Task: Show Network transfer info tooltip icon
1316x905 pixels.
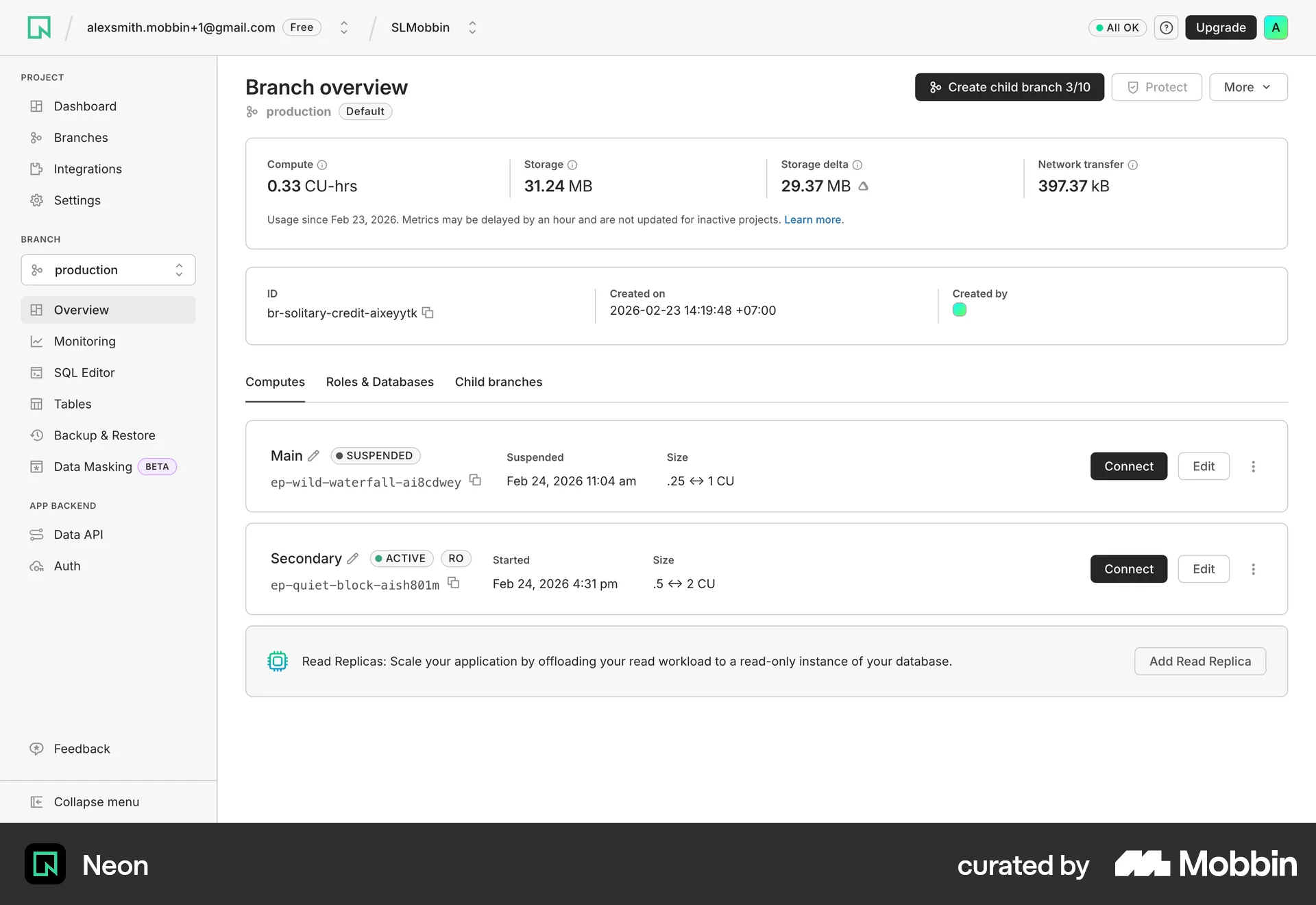Action: coord(1132,165)
